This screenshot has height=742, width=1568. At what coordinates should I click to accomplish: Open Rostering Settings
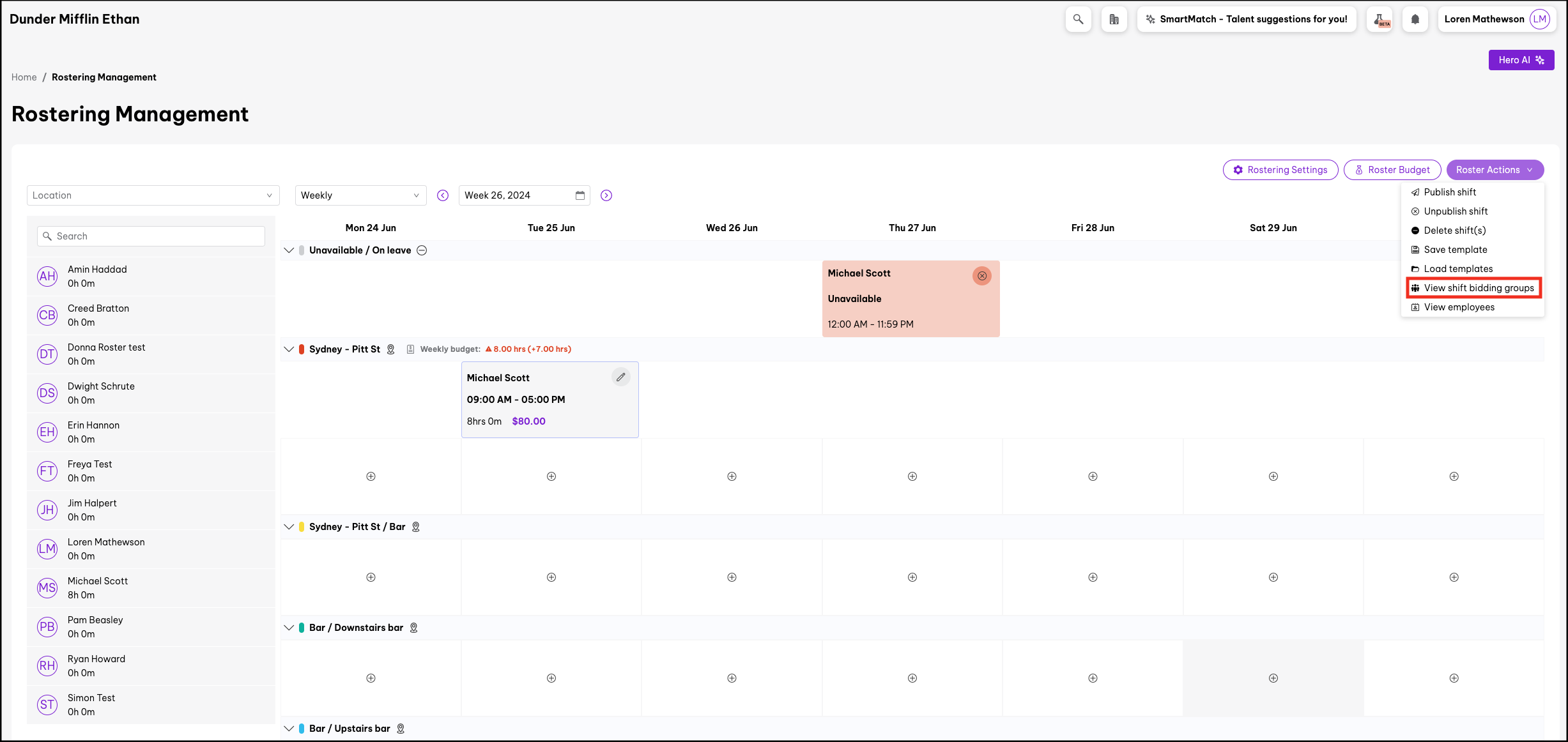coord(1280,170)
